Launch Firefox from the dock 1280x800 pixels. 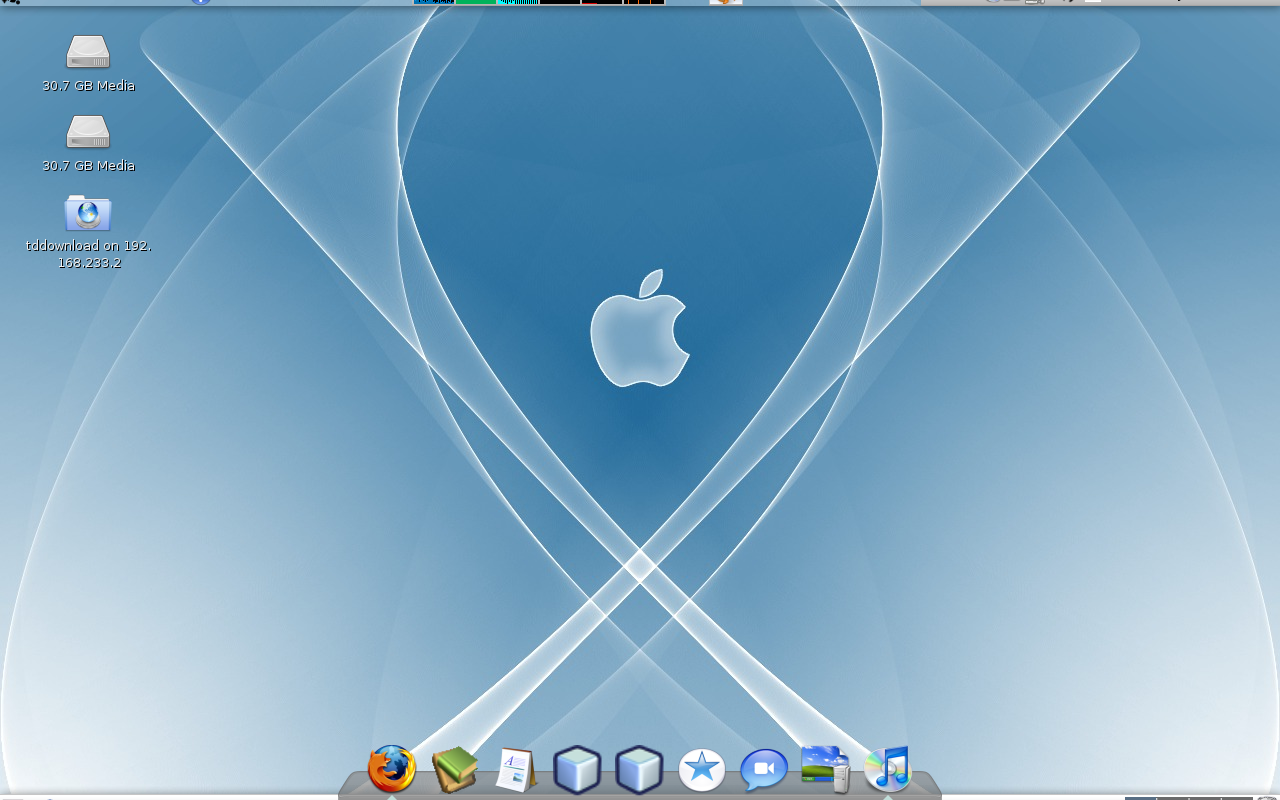pos(392,769)
